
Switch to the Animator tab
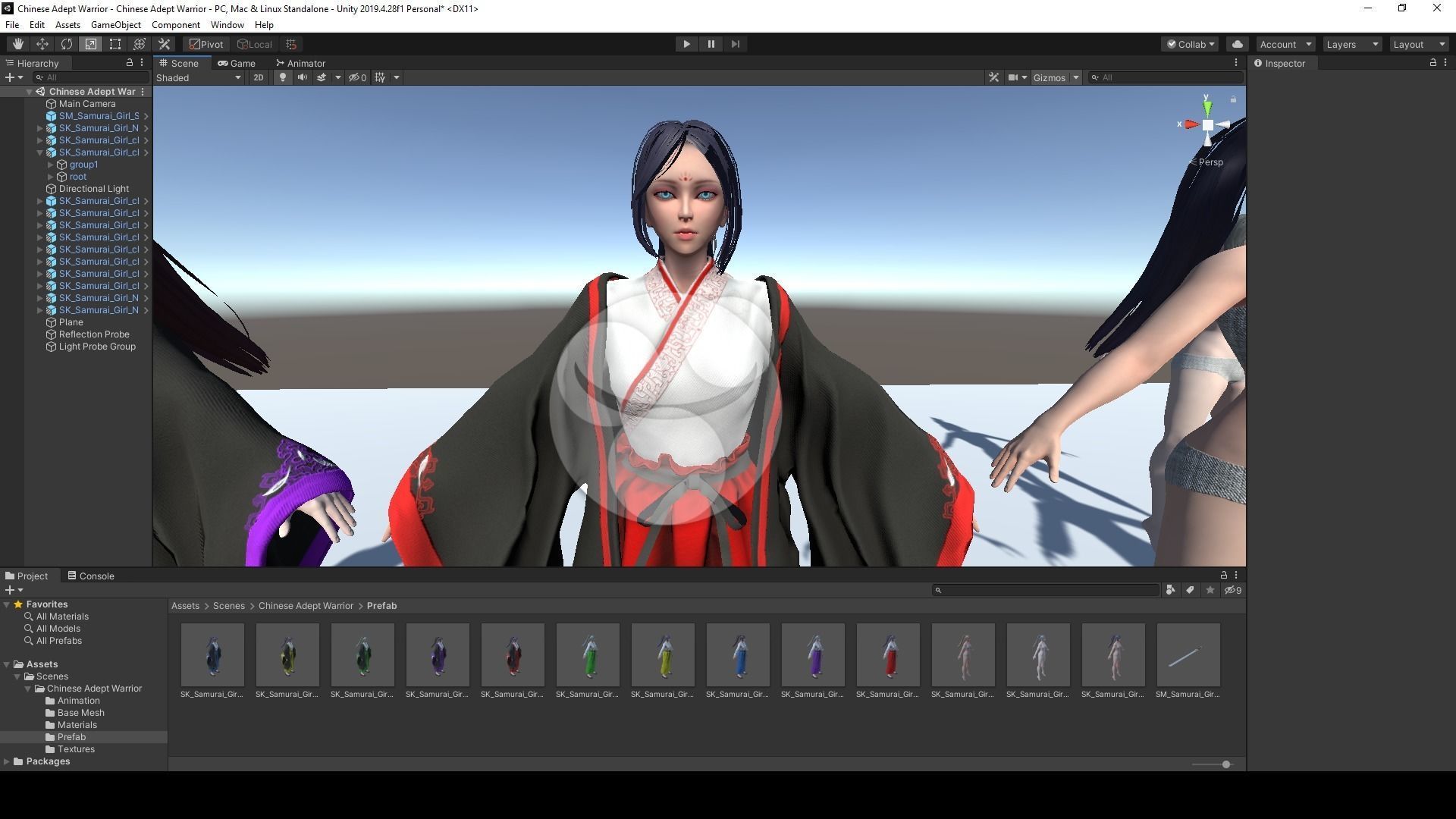point(301,64)
